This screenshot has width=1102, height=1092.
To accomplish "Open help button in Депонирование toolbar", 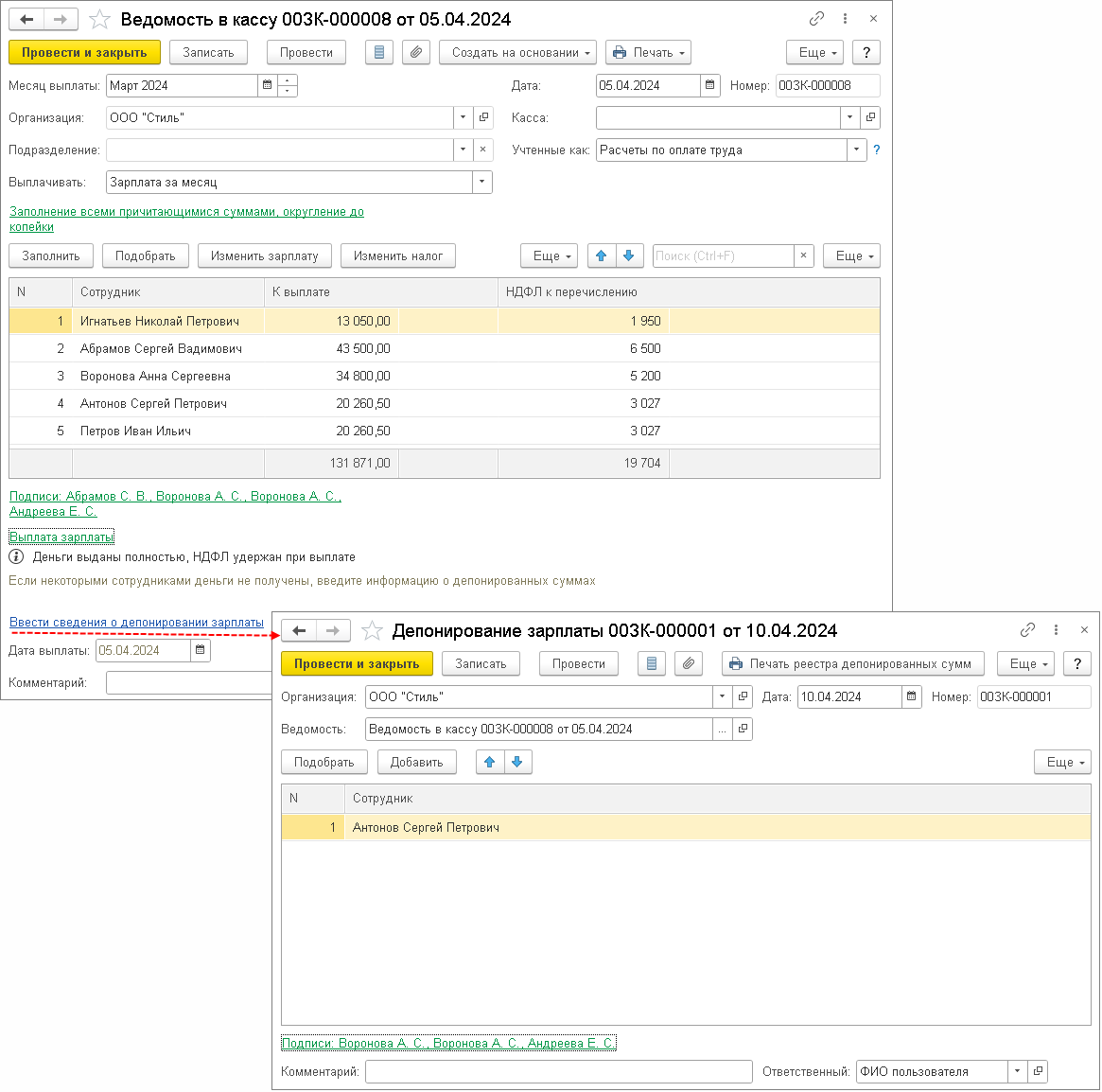I will [x=1077, y=663].
